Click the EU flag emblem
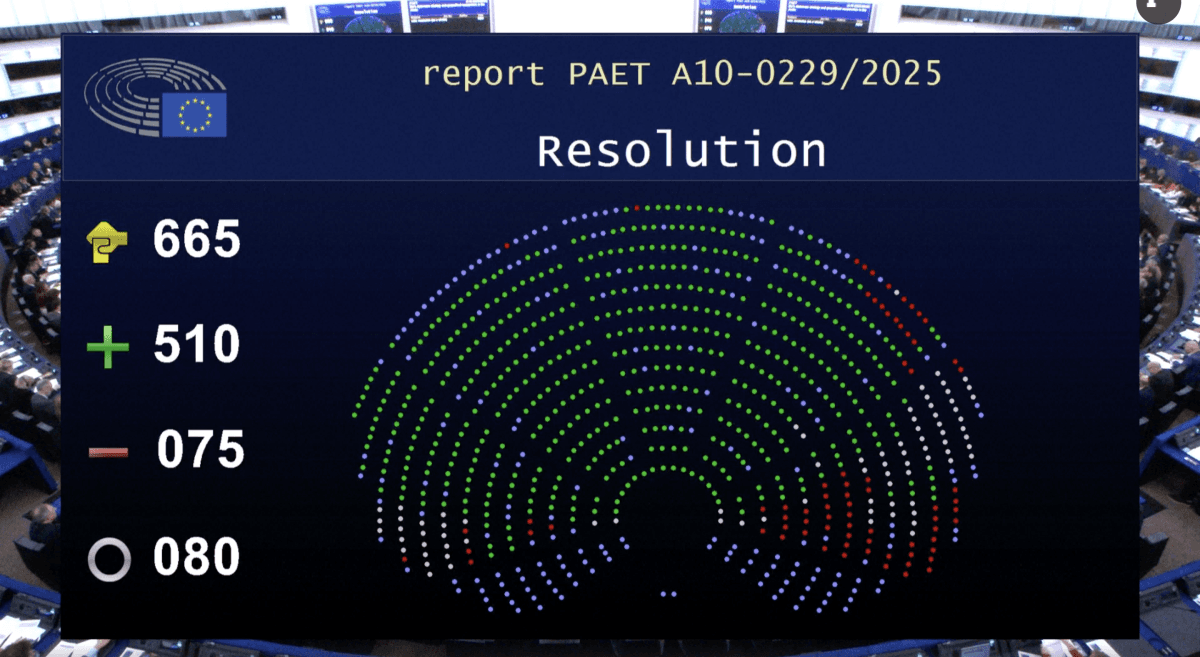The height and width of the screenshot is (657, 1200). click(x=201, y=115)
